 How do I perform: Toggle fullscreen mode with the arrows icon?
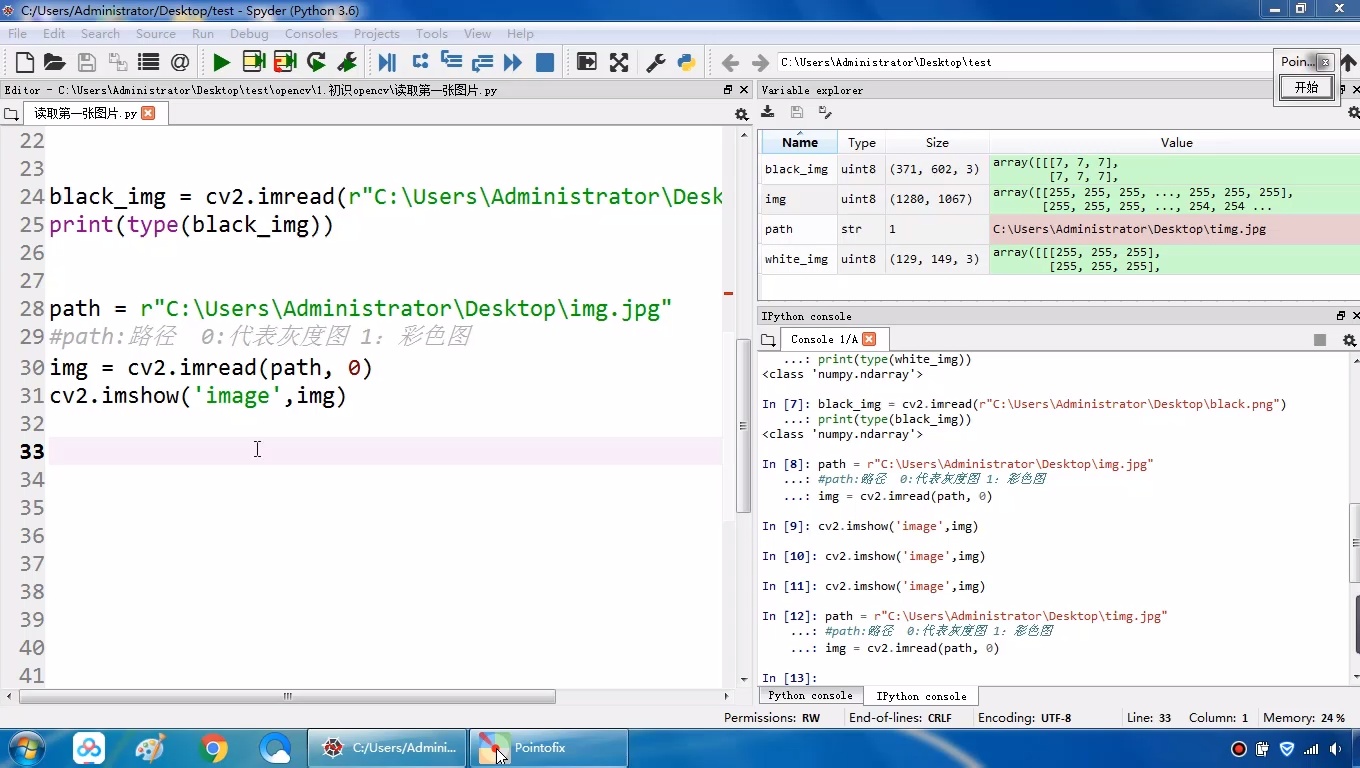619,63
